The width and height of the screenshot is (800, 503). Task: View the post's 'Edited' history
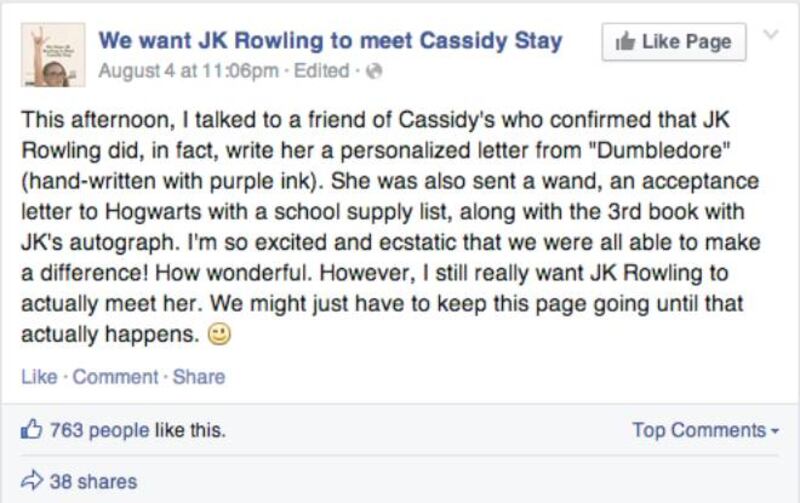pyautogui.click(x=321, y=71)
